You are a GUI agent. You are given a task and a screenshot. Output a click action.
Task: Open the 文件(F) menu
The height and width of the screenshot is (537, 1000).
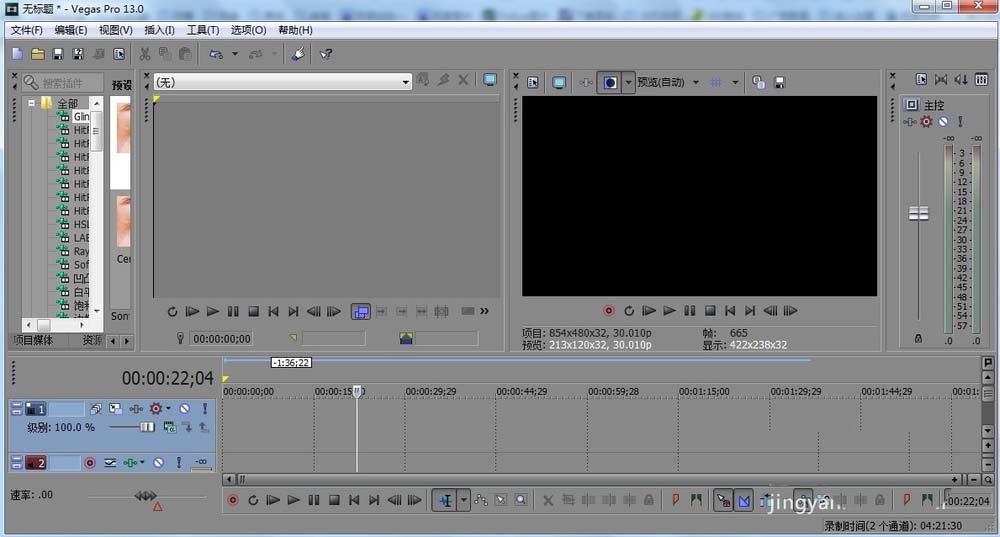(x=26, y=30)
